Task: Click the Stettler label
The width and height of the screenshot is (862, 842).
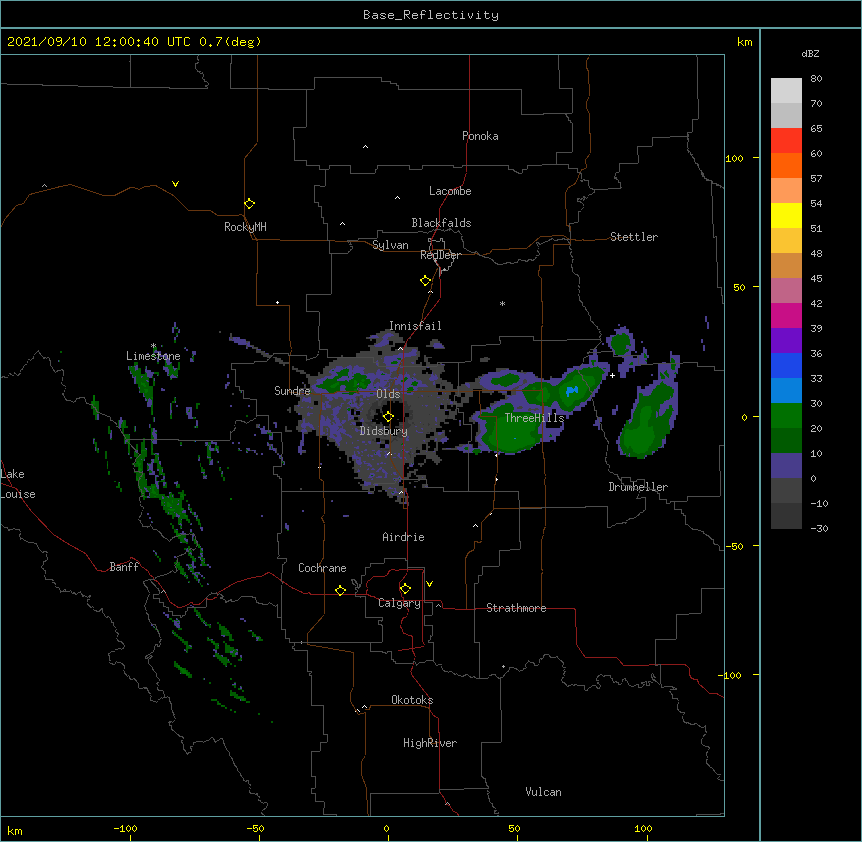Action: click(x=634, y=237)
